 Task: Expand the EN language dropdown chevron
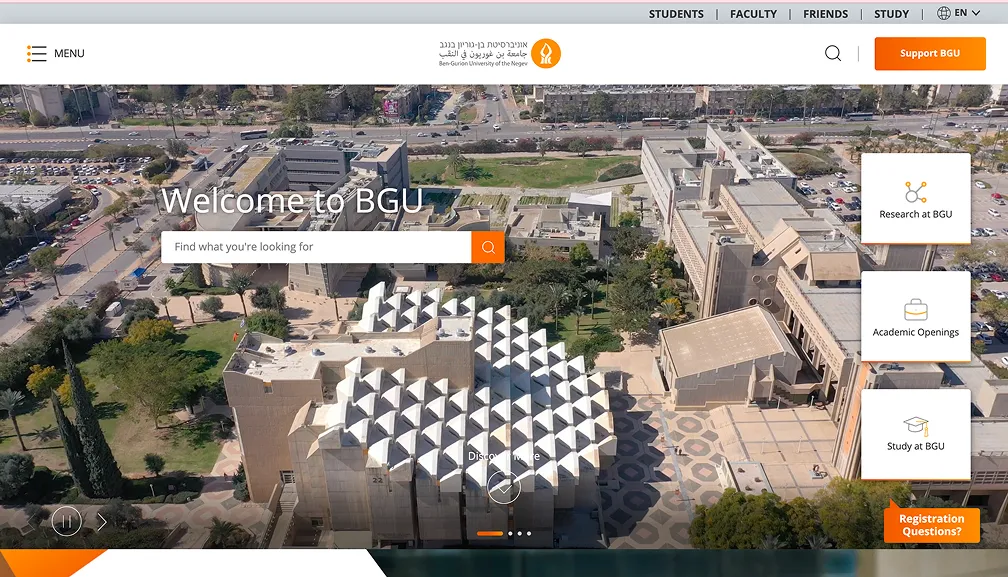(x=976, y=13)
